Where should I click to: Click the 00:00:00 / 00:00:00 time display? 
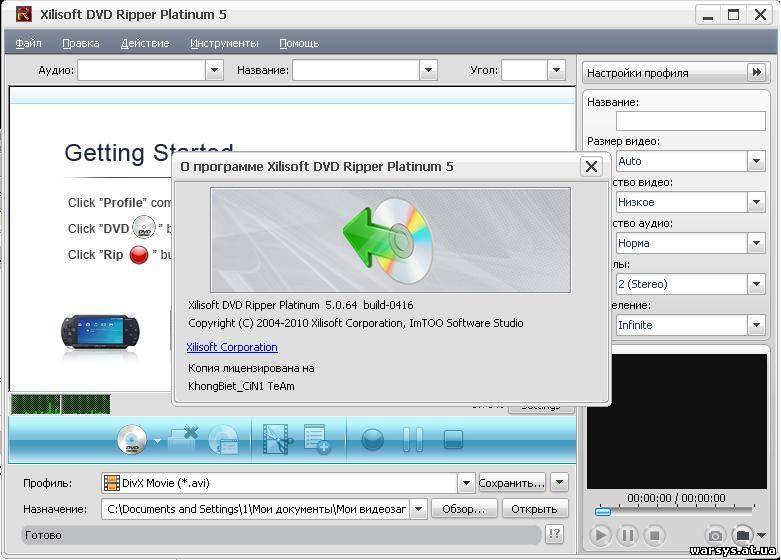[x=676, y=498]
